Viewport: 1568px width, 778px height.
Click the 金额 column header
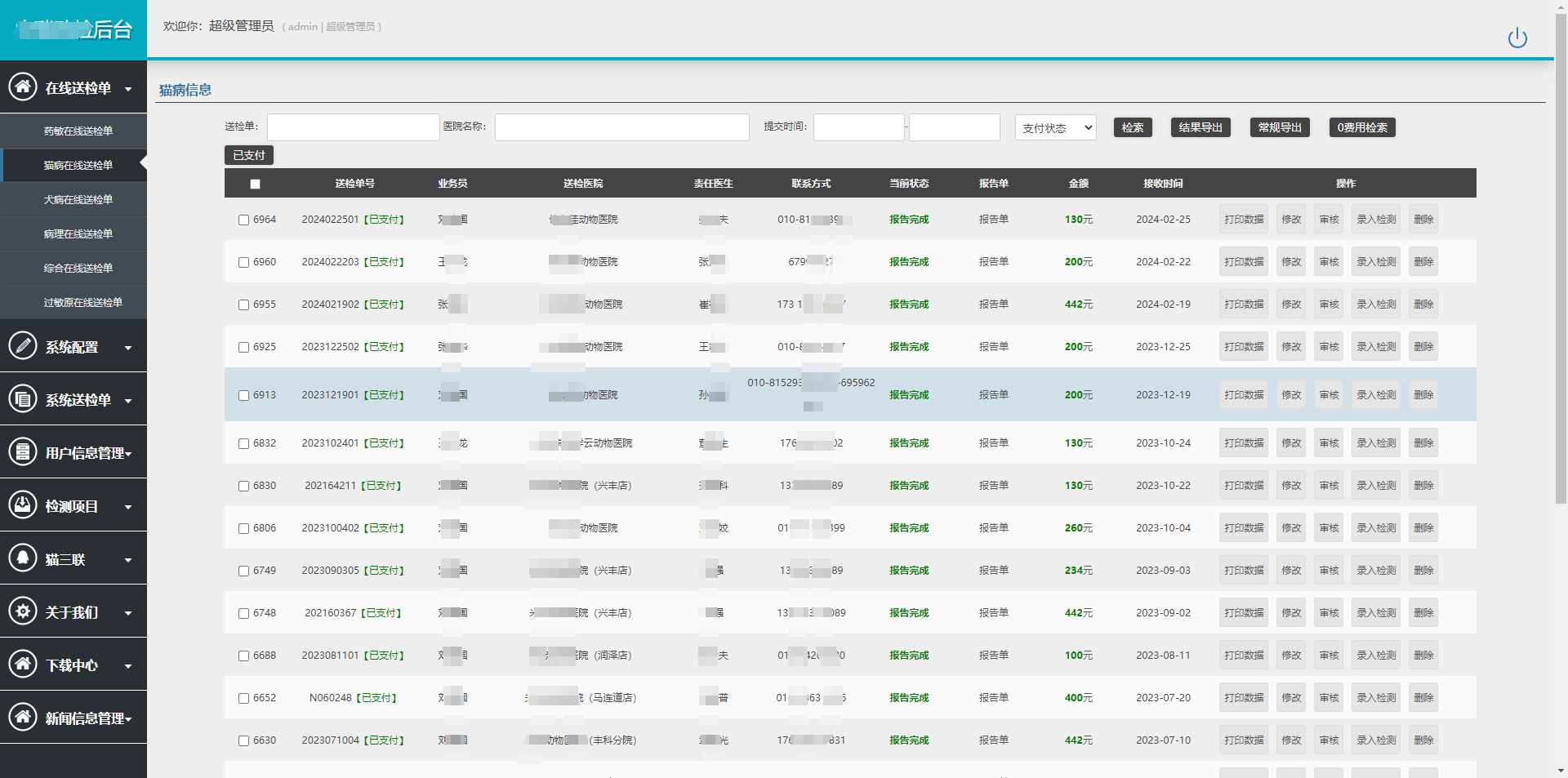[x=1079, y=184]
